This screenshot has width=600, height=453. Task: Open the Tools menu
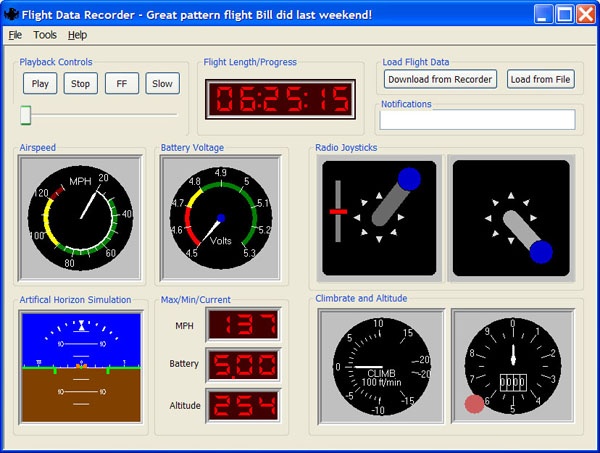click(x=45, y=35)
